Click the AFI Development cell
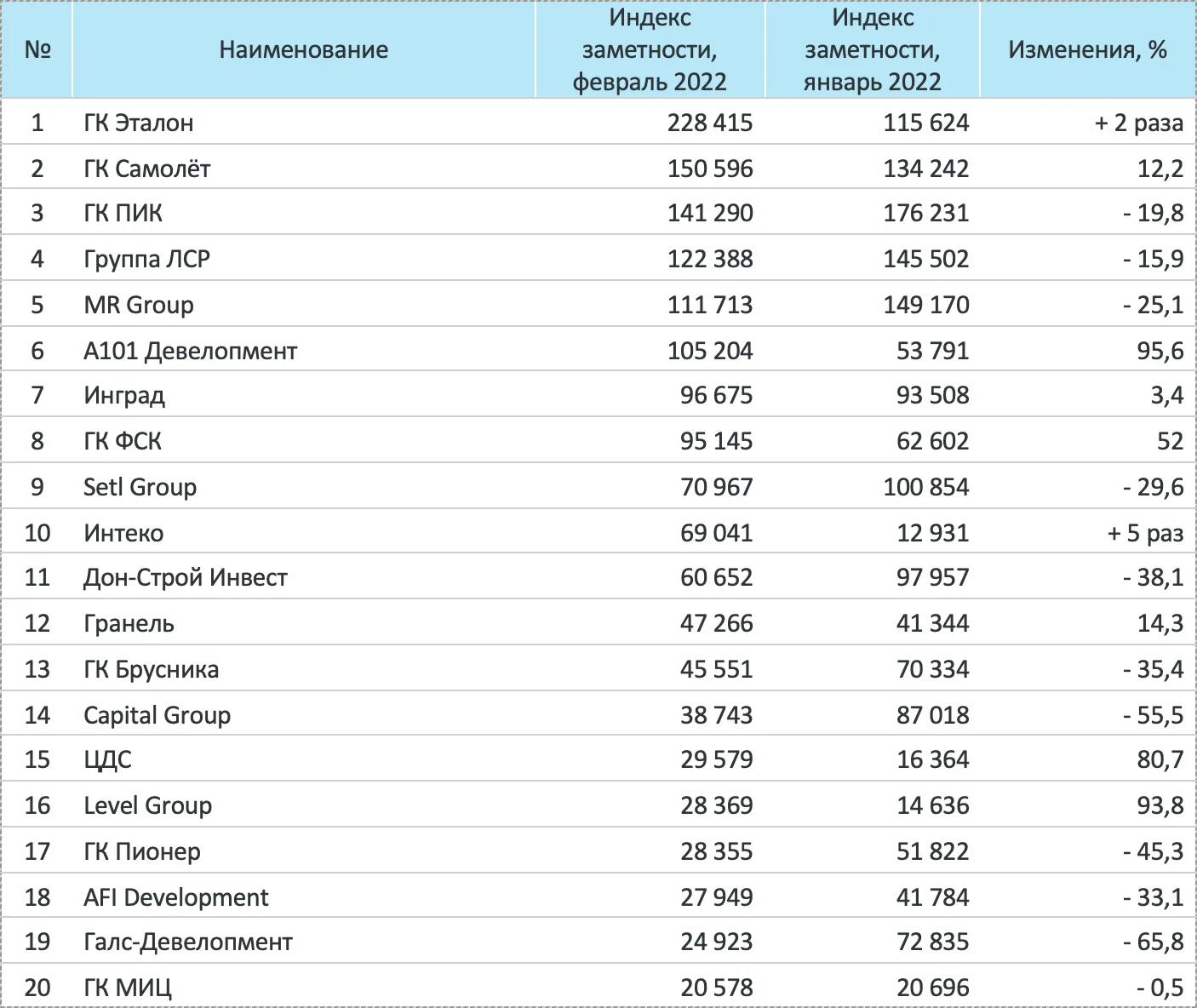This screenshot has height=1008, width=1197. pos(176,897)
